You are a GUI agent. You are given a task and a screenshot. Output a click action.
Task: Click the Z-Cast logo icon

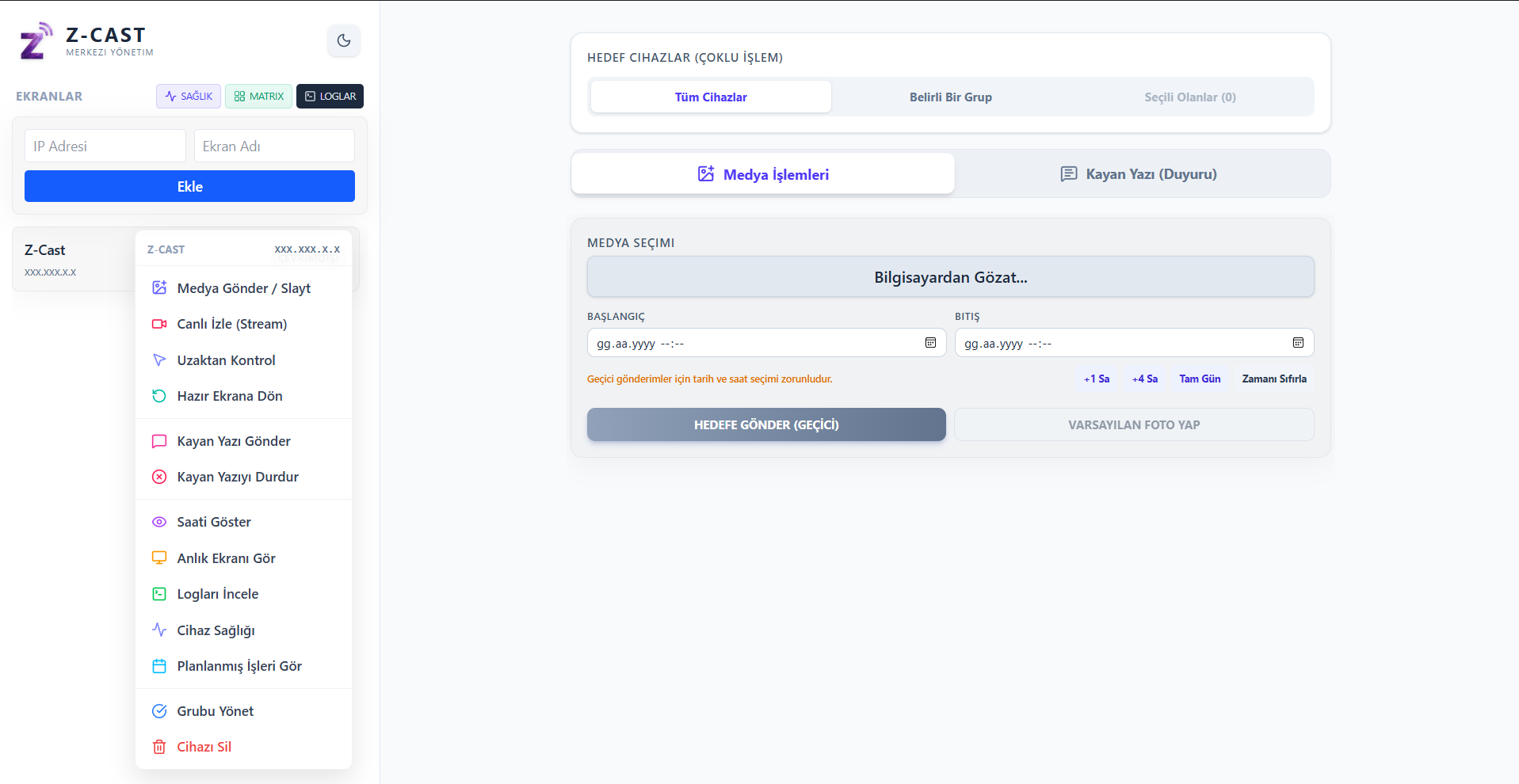pos(36,41)
